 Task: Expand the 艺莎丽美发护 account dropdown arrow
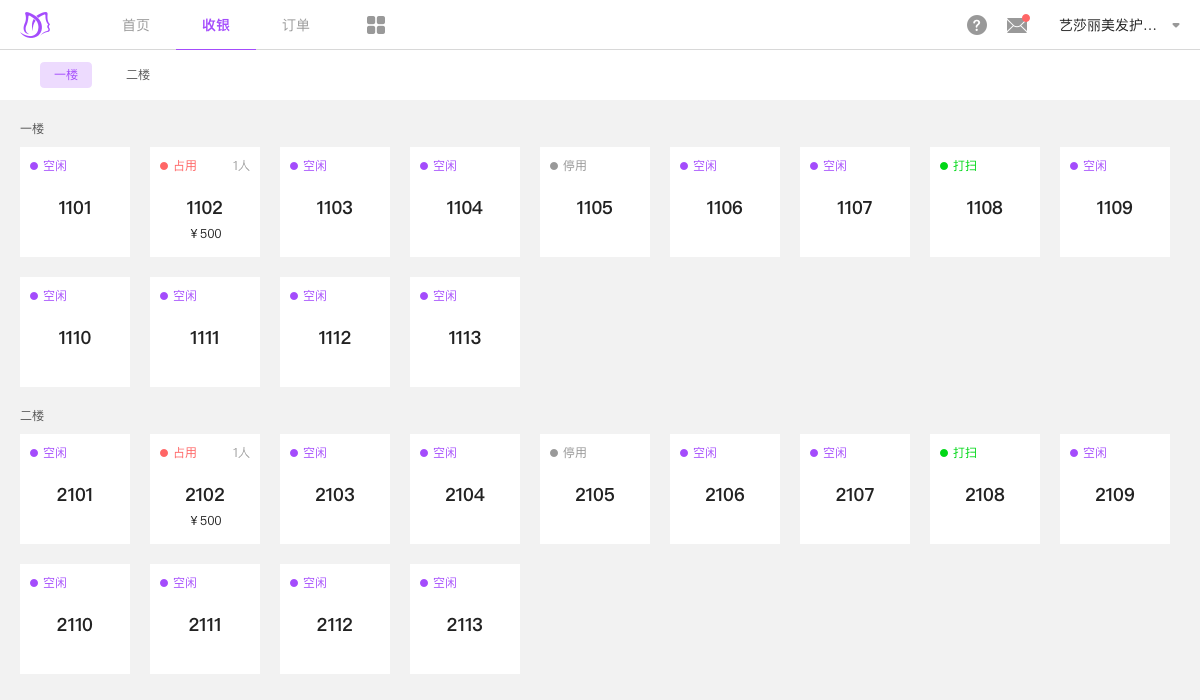tap(1176, 25)
